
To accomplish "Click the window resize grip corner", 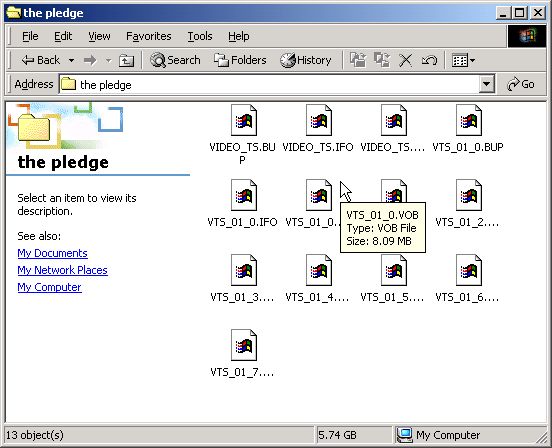I will click(x=541, y=437).
